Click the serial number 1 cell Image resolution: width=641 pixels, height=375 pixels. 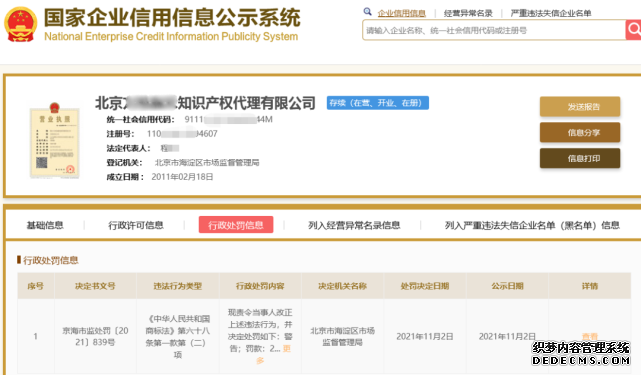pyautogui.click(x=36, y=336)
